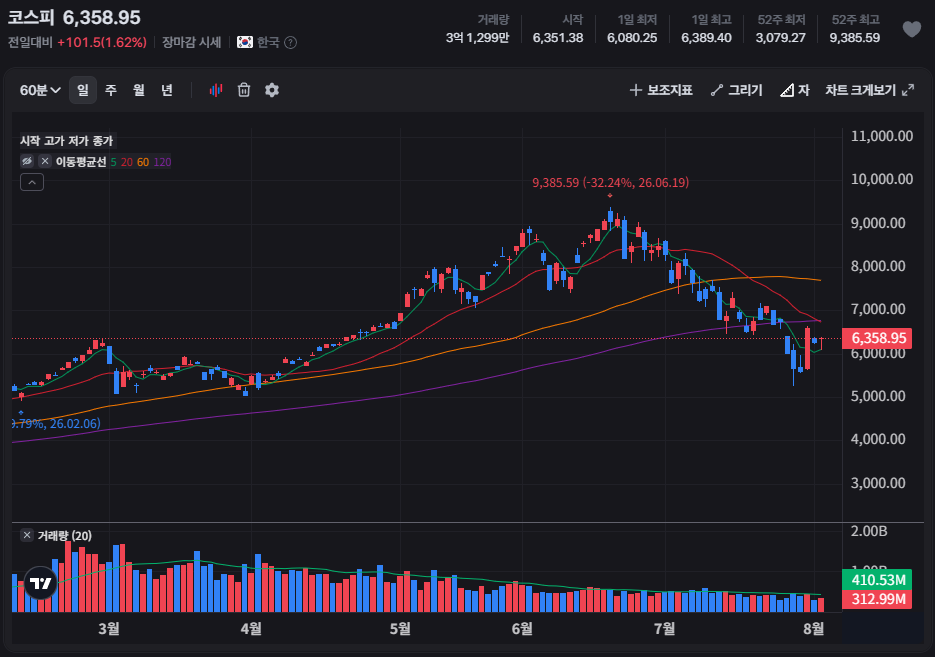Click the 60-day moving average color label
This screenshot has height=657, width=935.
click(x=143, y=162)
